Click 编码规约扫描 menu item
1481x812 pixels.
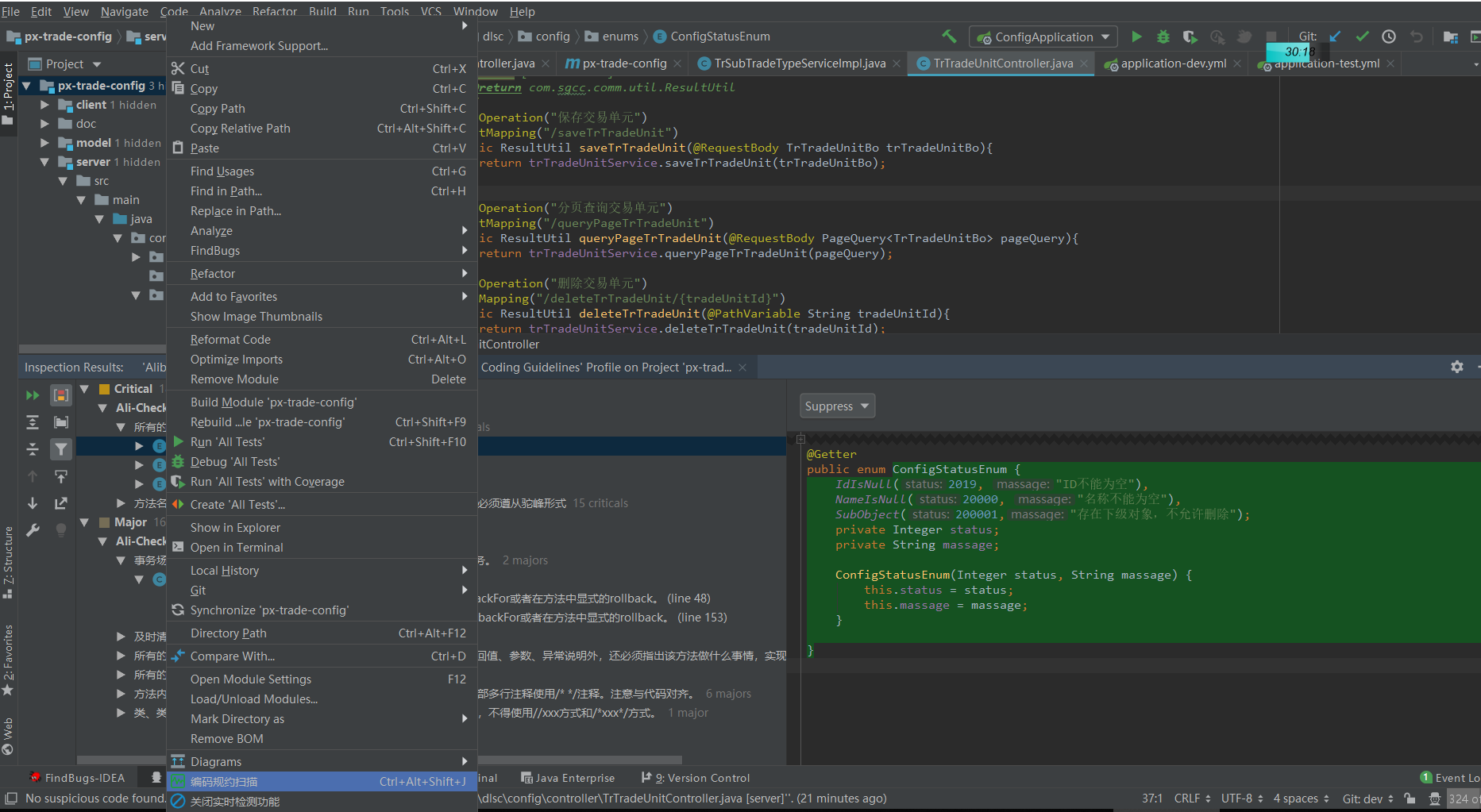(x=322, y=782)
